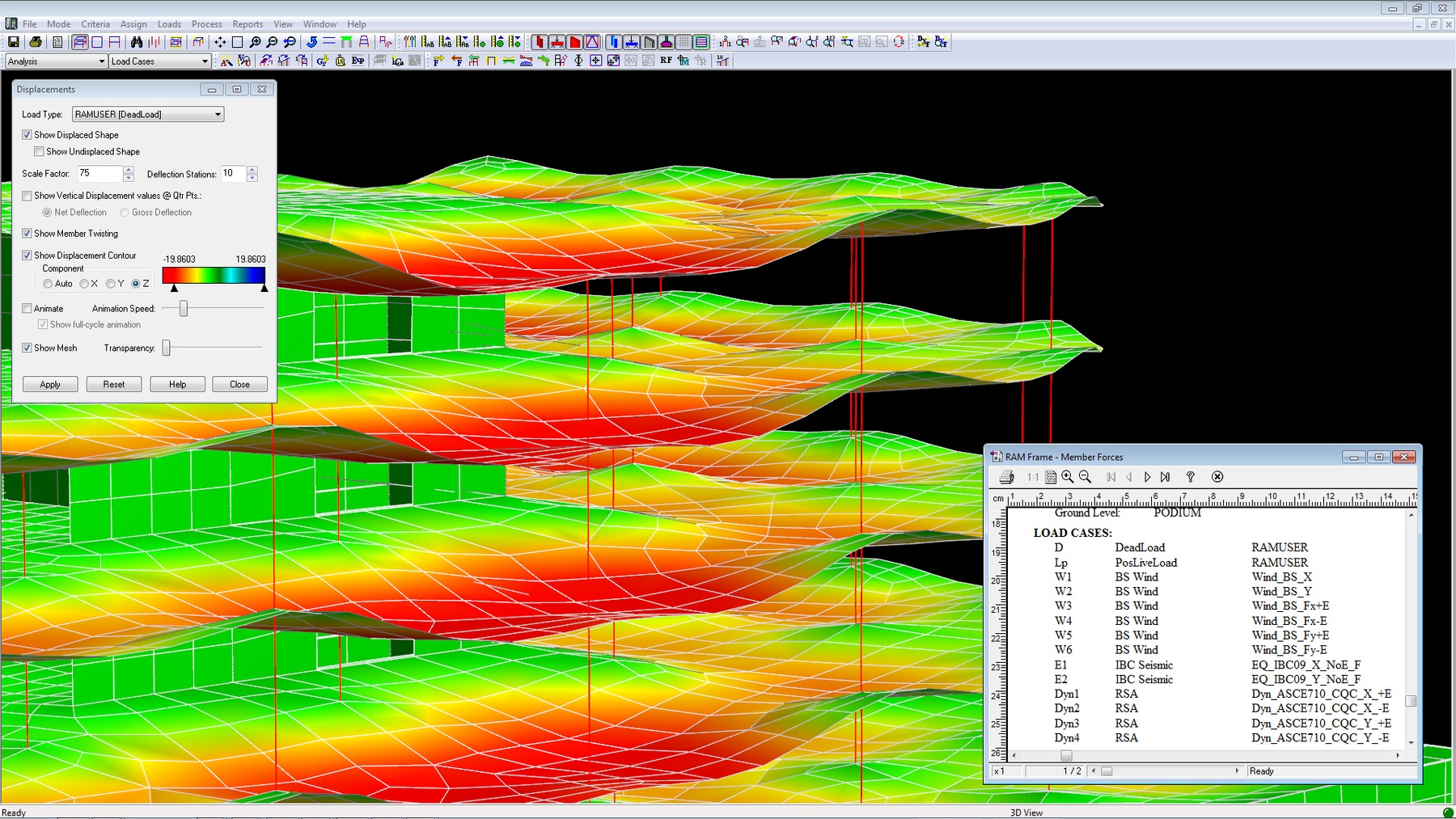Click the red circular arrows refresh icon
1456x819 pixels.
pos(899,42)
